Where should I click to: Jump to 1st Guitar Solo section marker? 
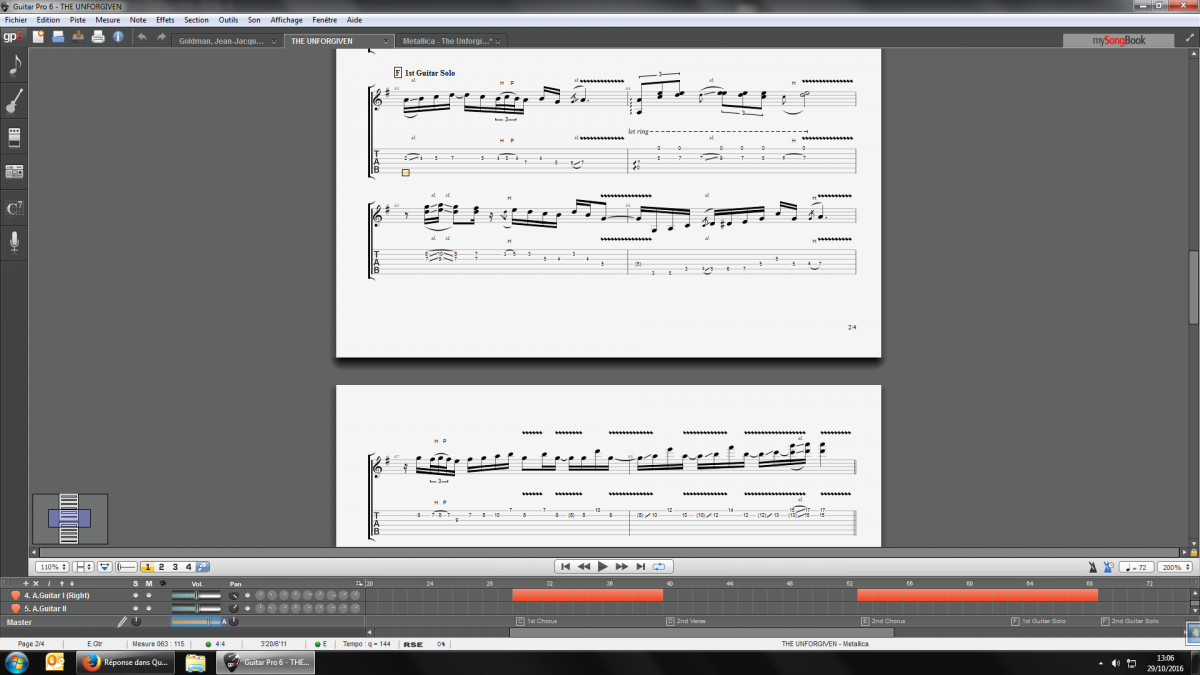[x=1038, y=621]
